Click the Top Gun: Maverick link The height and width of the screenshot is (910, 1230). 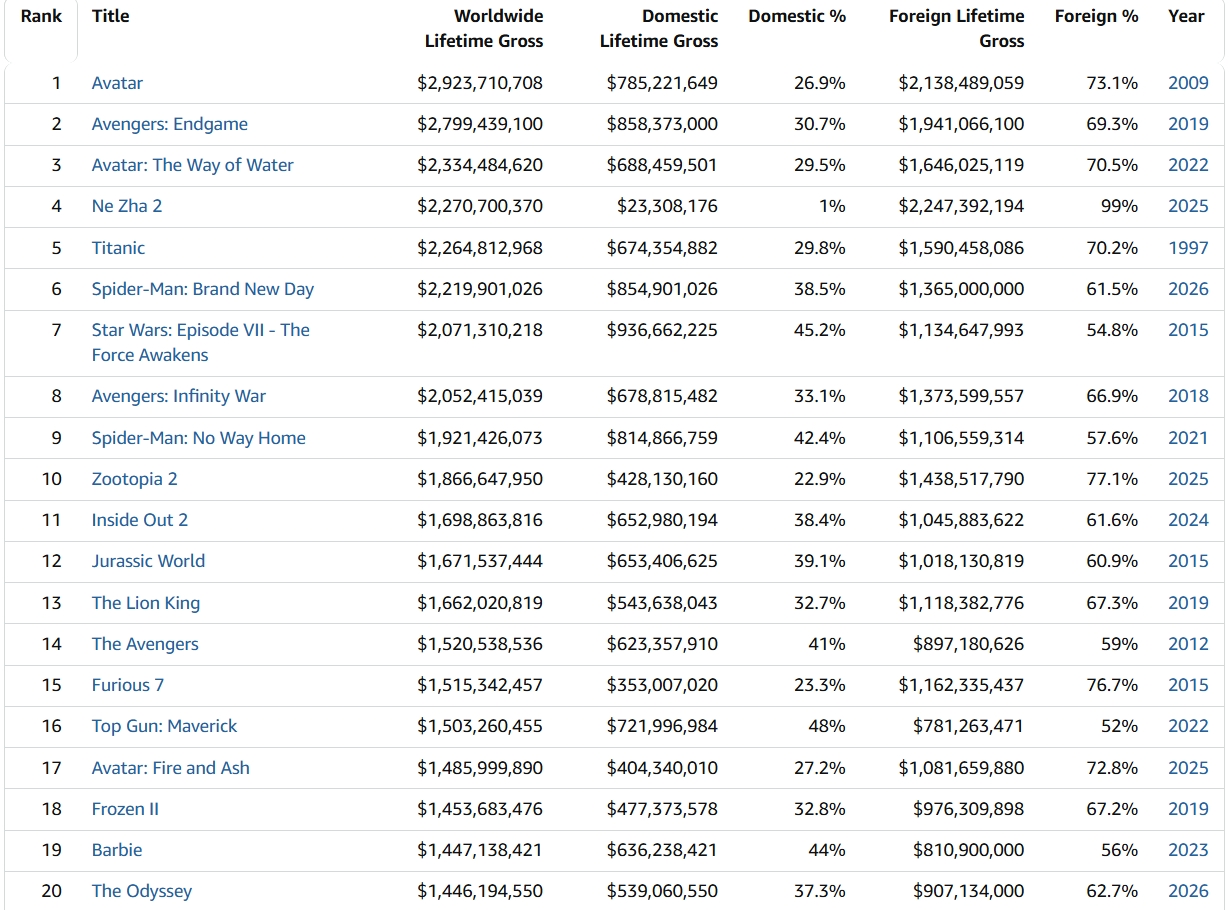click(x=165, y=726)
